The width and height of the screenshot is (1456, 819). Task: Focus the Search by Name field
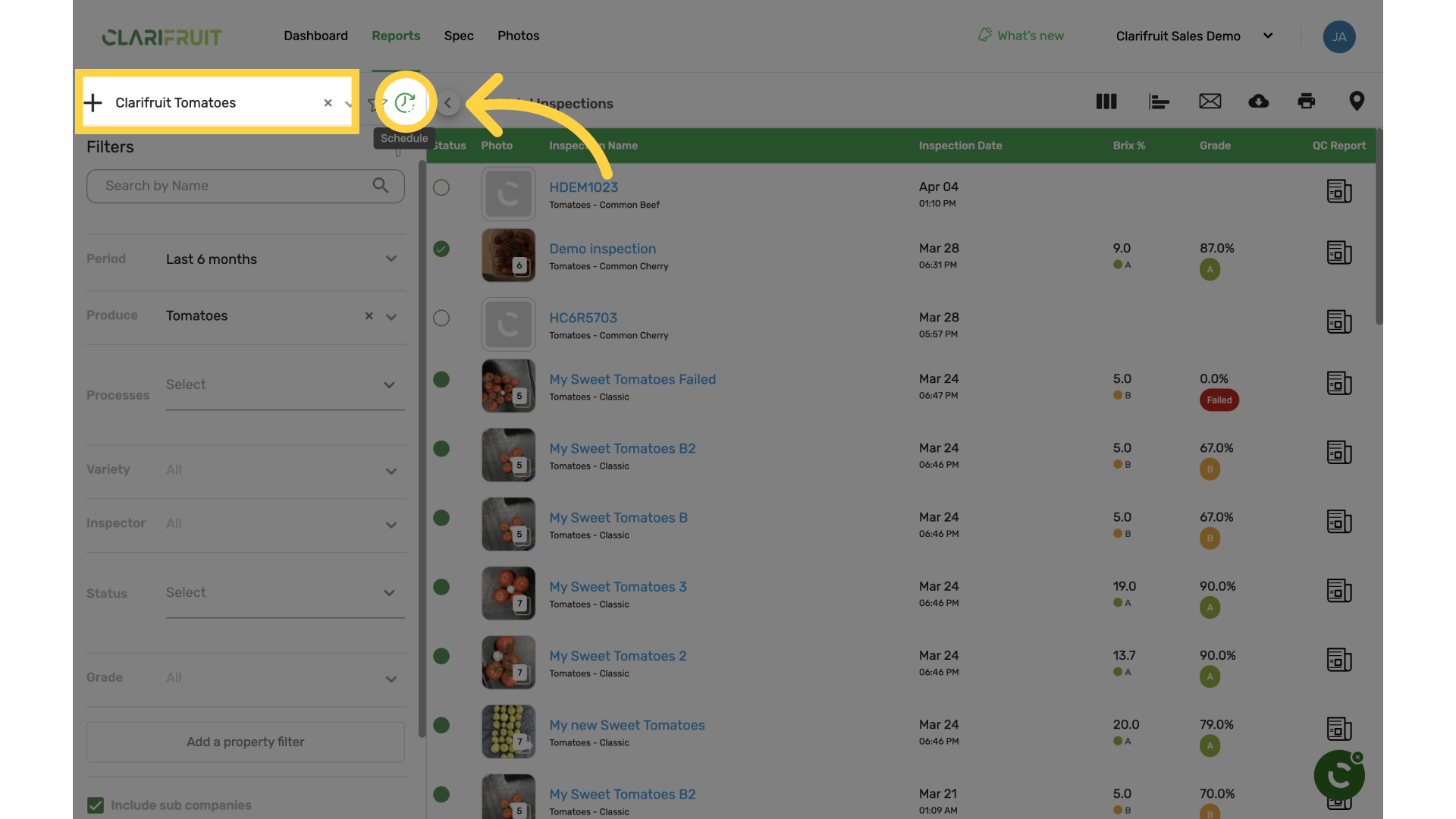[x=245, y=186]
